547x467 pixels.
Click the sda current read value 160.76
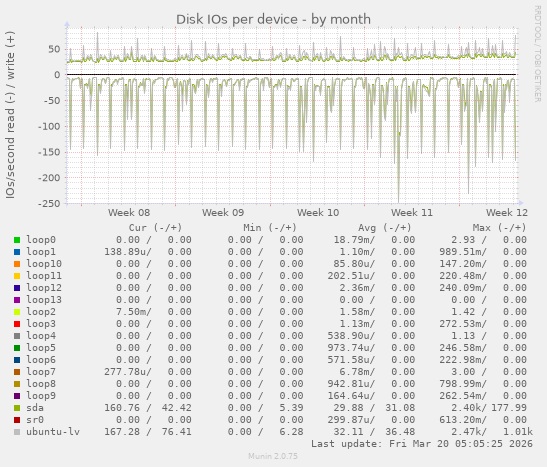[x=122, y=408]
